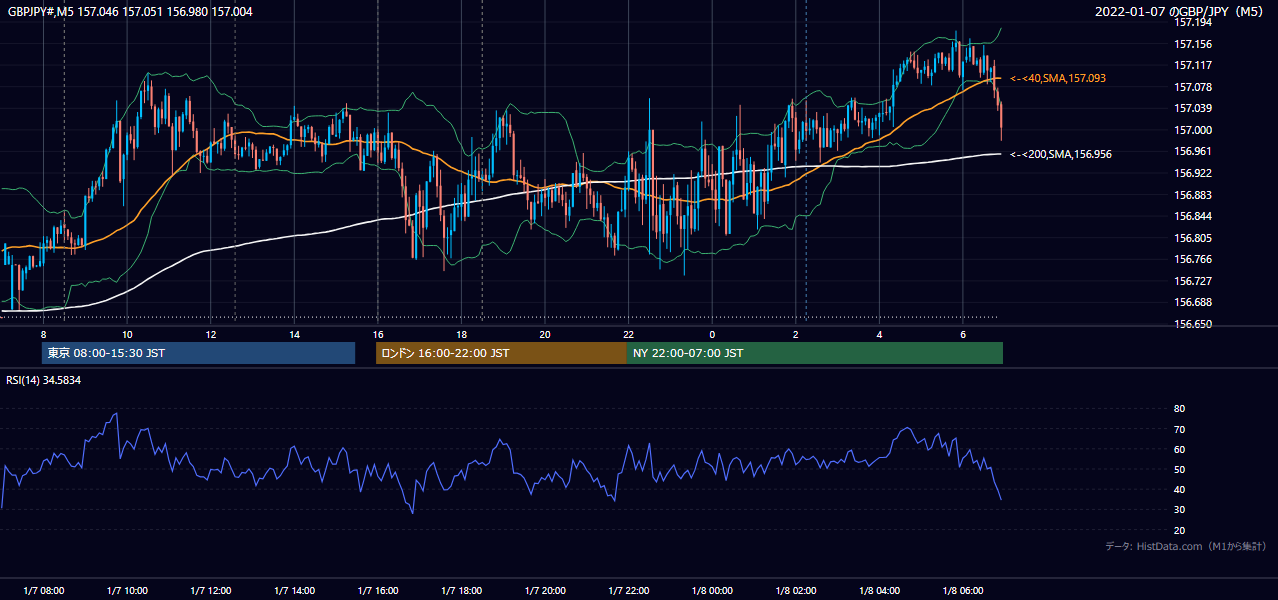Viewport: 1278px width, 600px height.
Task: Click the RSI axis value 70
Action: point(1179,429)
